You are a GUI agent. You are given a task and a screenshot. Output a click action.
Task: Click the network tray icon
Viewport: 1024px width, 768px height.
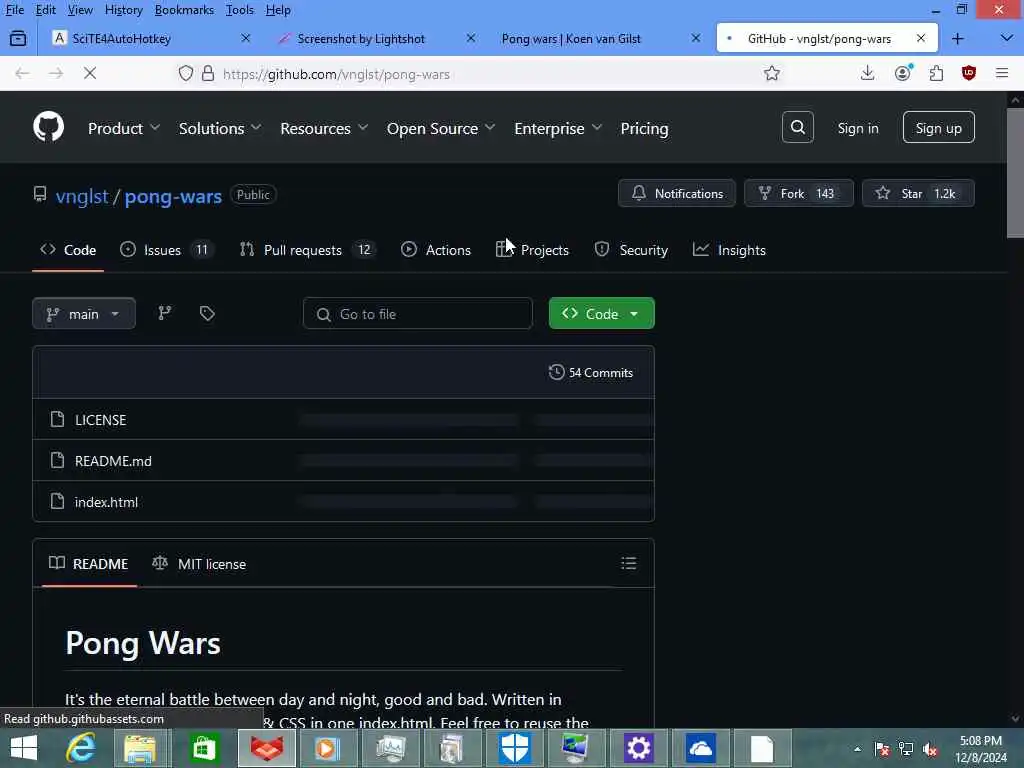[x=906, y=749]
